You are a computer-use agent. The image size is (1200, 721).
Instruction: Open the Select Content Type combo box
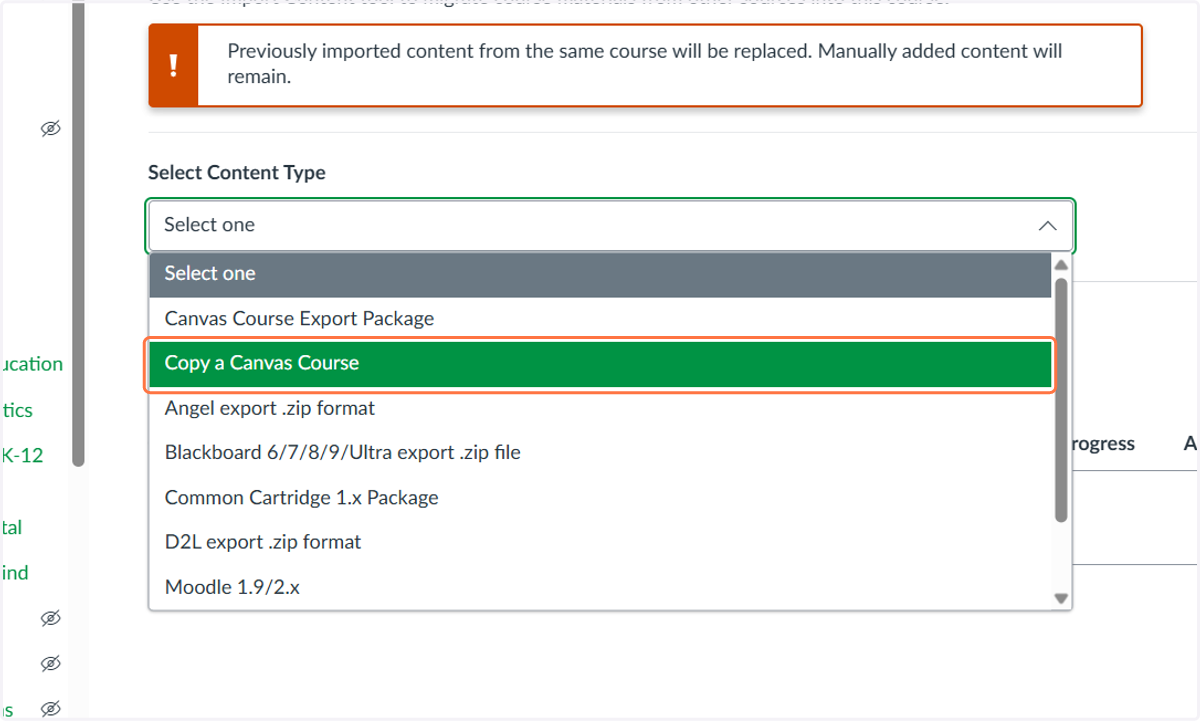pyautogui.click(x=611, y=225)
